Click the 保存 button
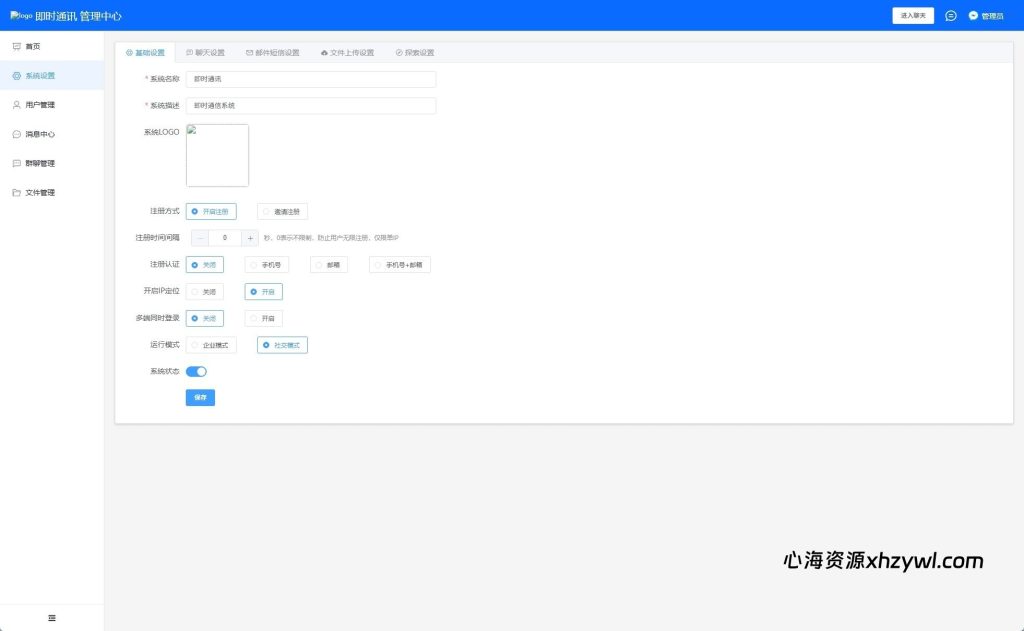Screen dimensions: 1024x631 point(200,397)
